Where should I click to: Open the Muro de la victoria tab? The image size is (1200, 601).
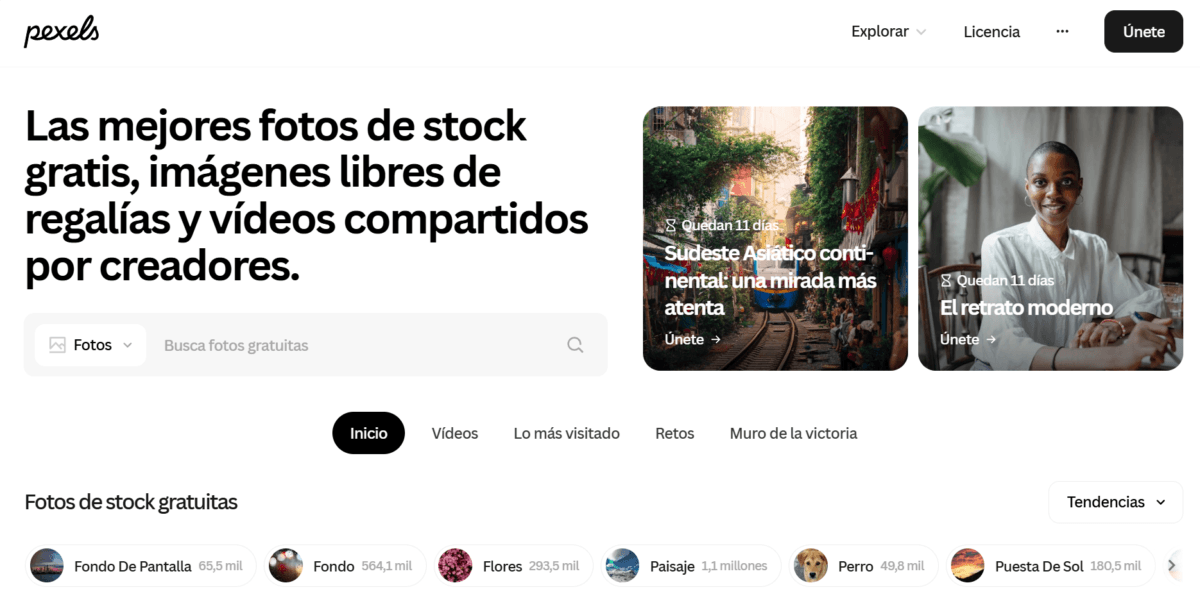(793, 433)
